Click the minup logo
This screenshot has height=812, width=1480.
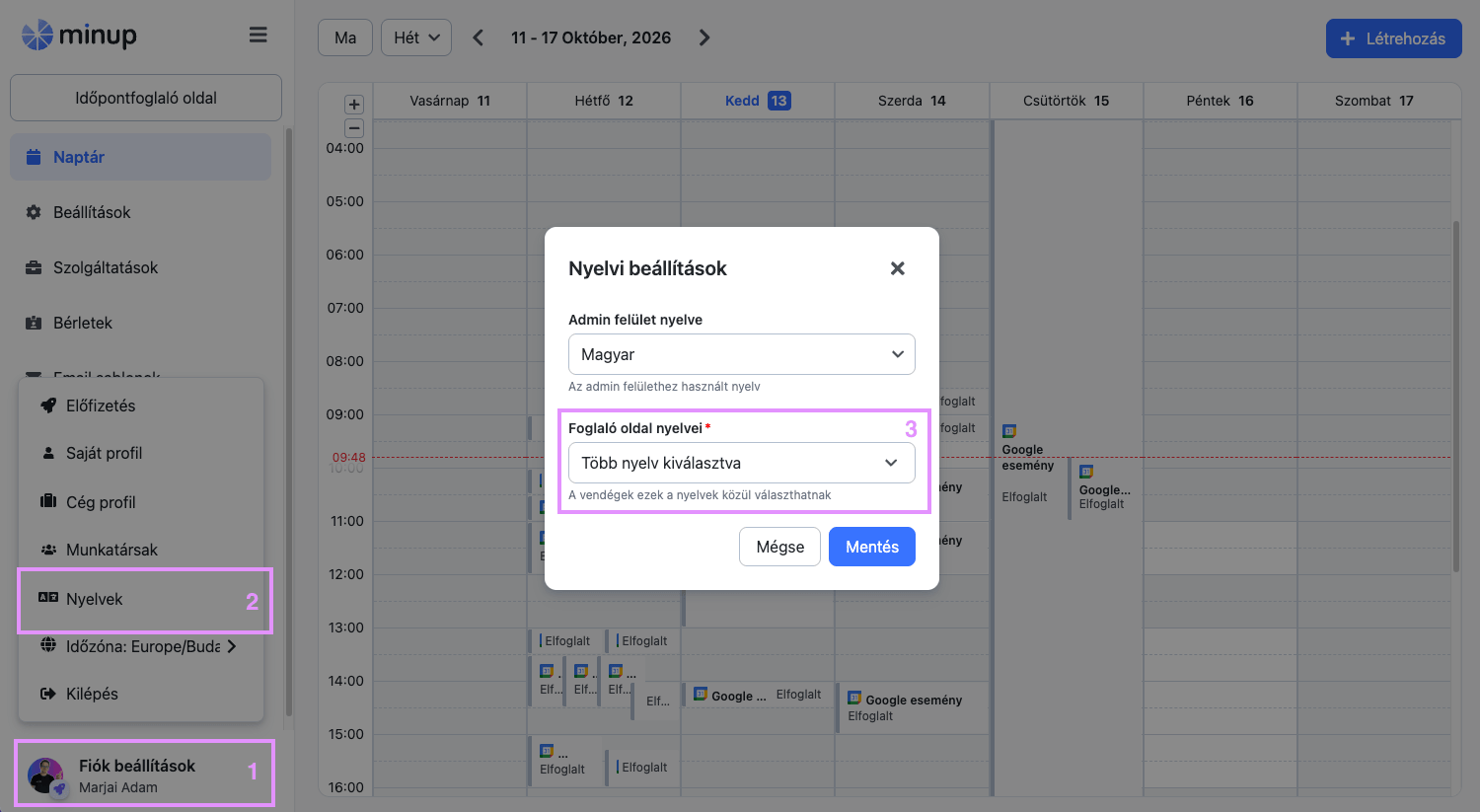coord(79,36)
